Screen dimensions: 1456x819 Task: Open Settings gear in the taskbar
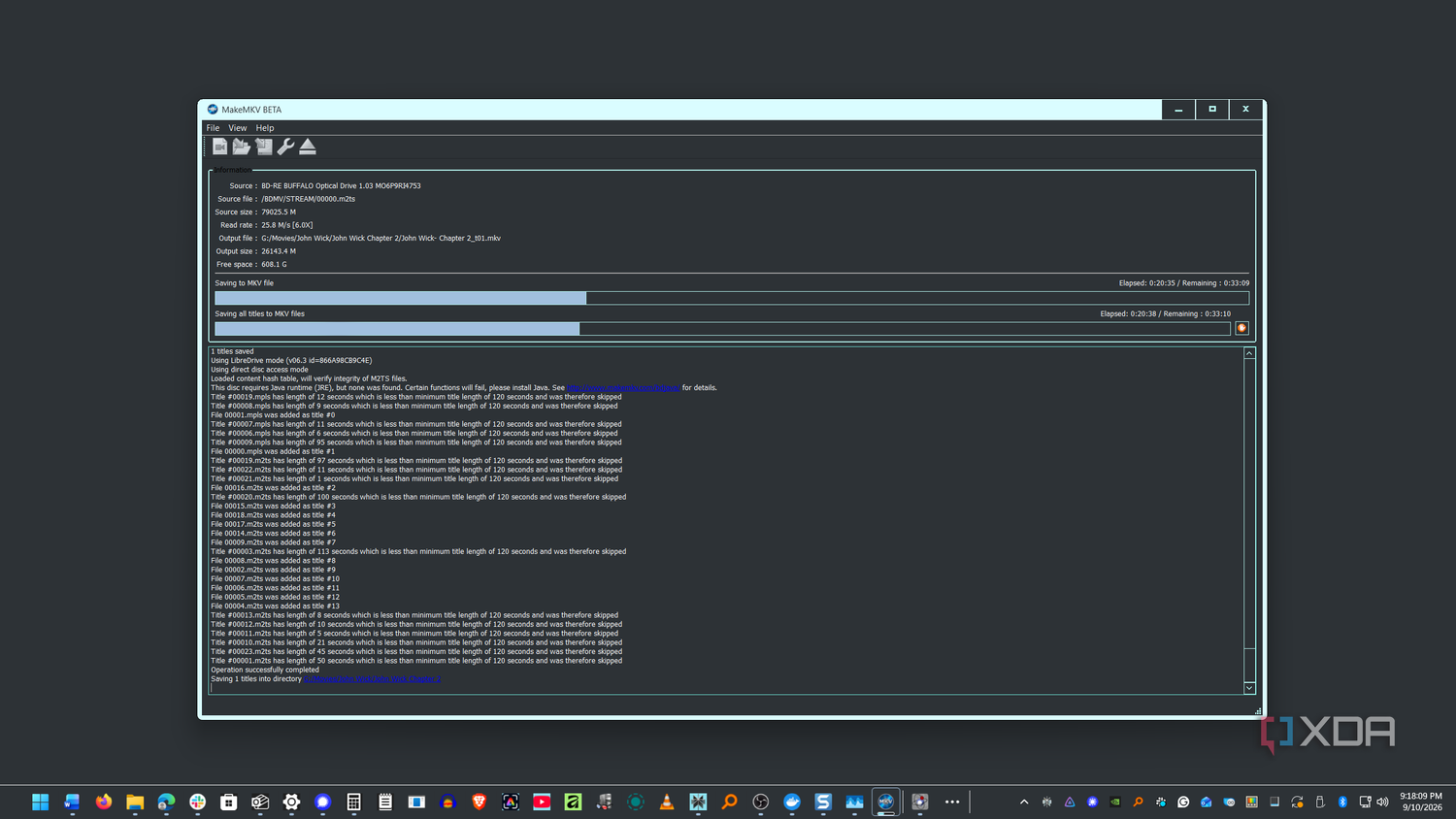point(291,802)
